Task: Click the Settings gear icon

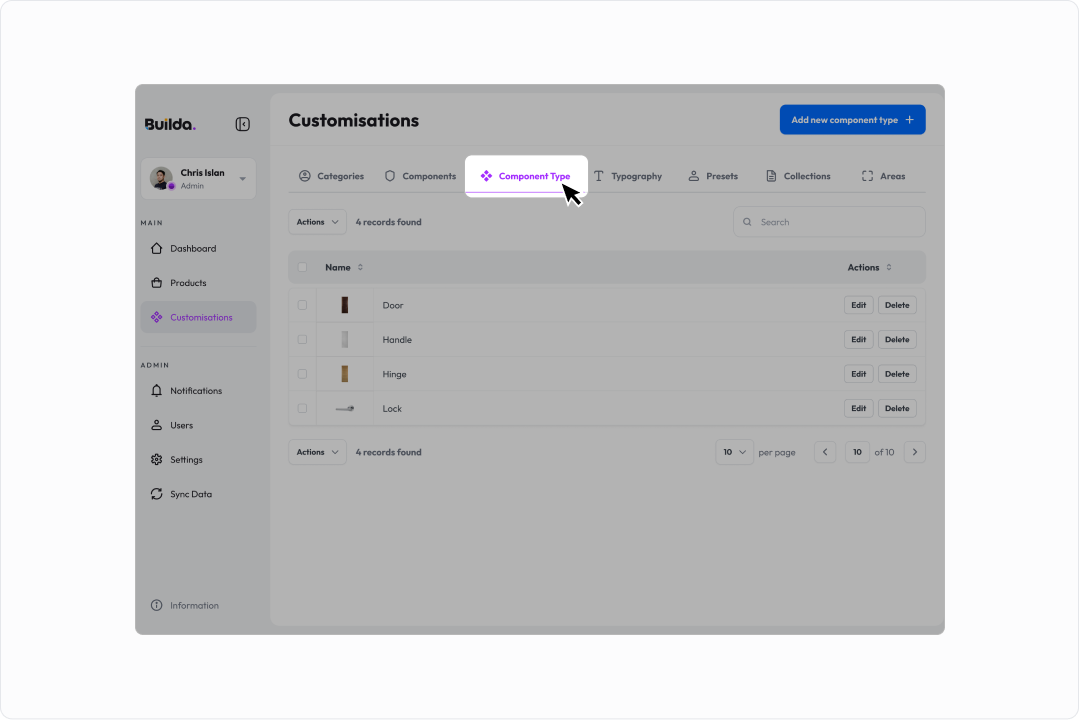Action: 157,460
